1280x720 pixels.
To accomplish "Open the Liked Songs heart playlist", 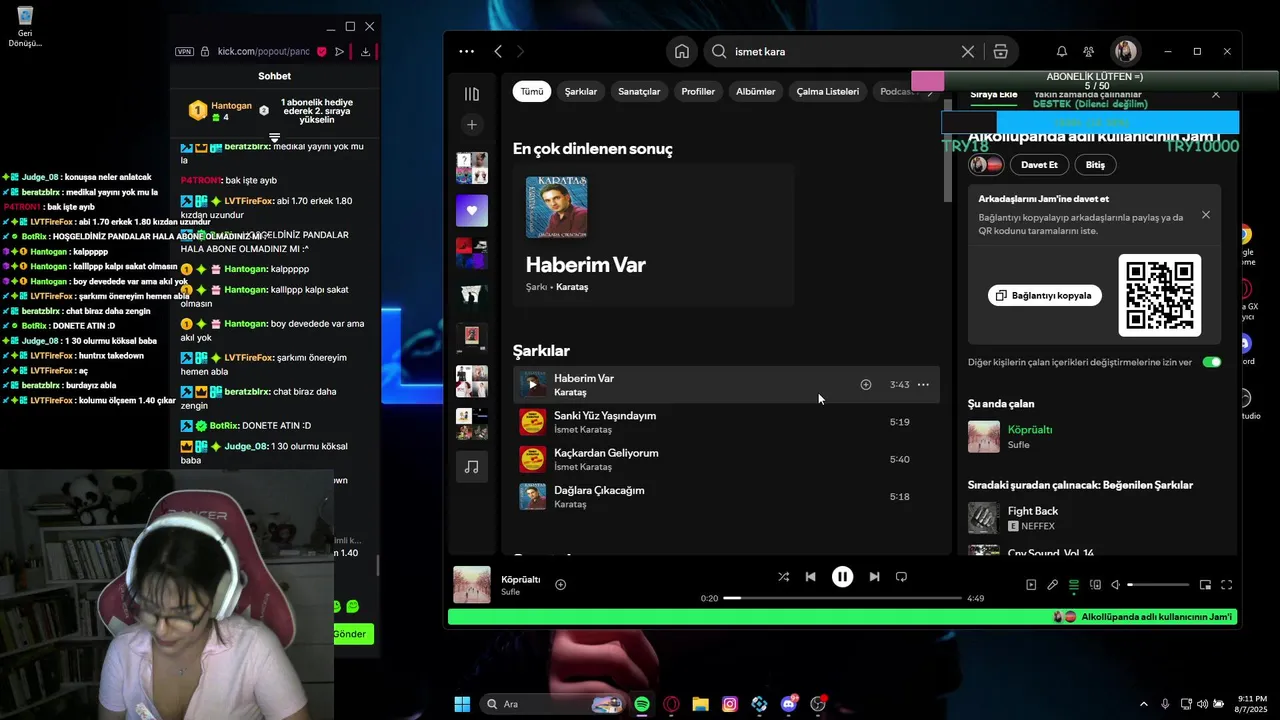I will point(472,211).
